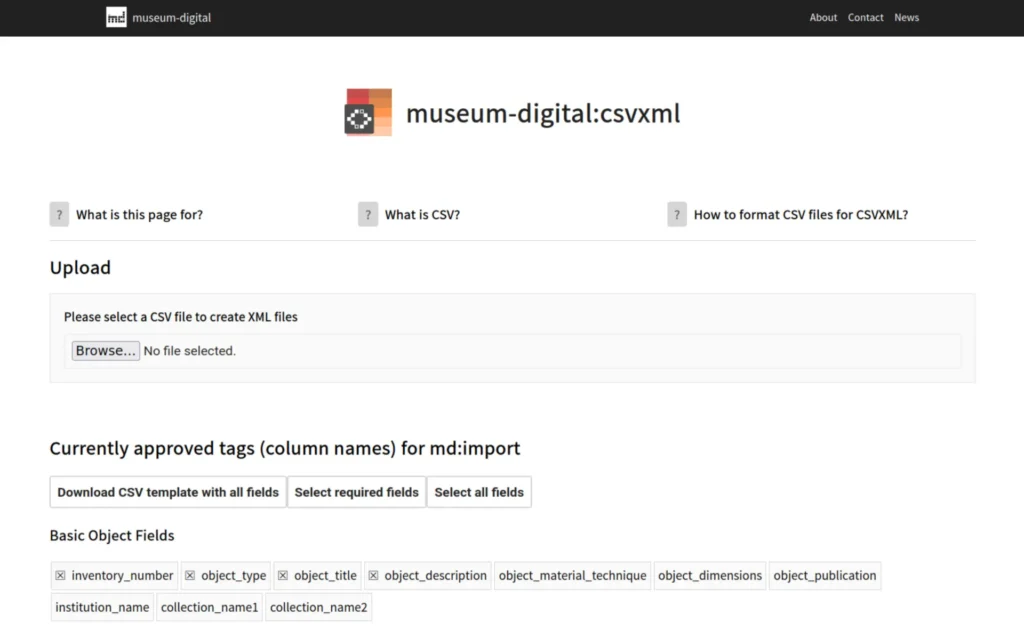Click the museum-digital:csvxml page title
1024x631 pixels.
[543, 113]
